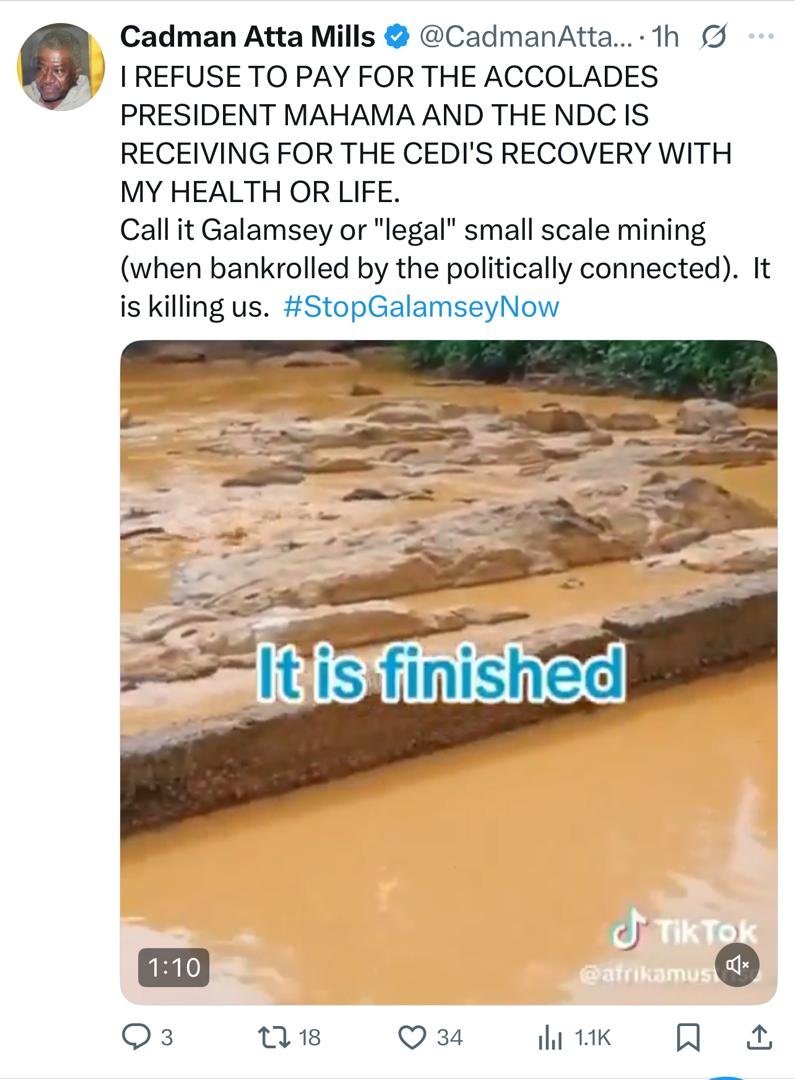Open Cadman Atta Mills profile picture
This screenshot has width=795, height=1080.
coord(61,67)
